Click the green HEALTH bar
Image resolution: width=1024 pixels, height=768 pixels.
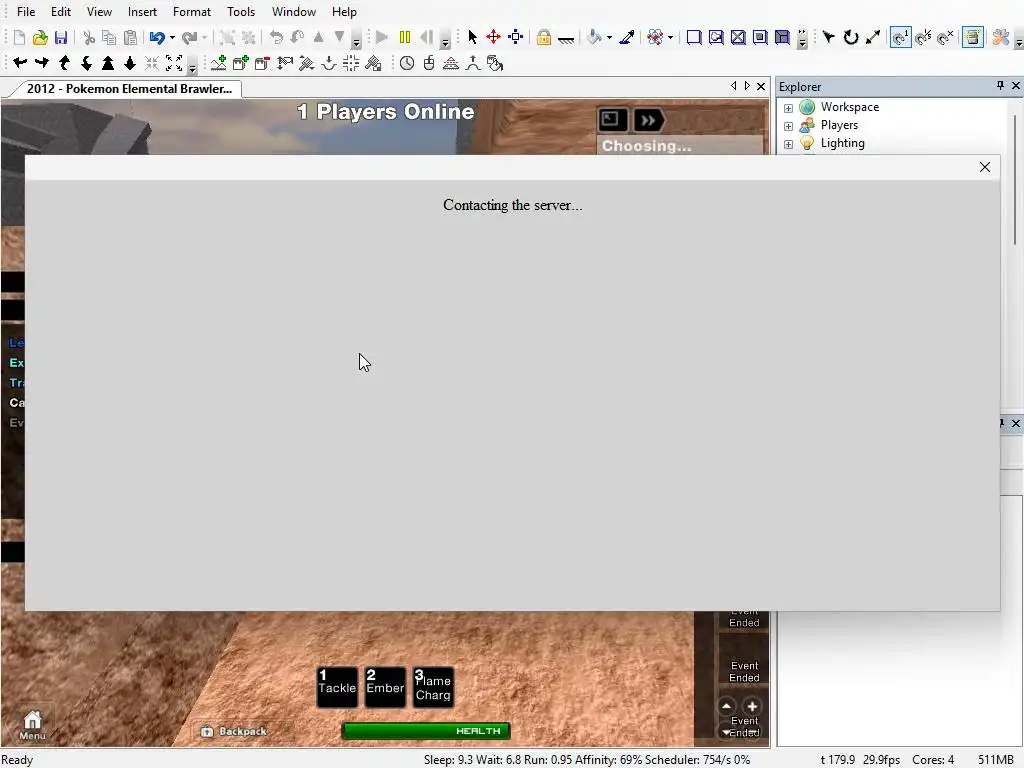tap(426, 731)
